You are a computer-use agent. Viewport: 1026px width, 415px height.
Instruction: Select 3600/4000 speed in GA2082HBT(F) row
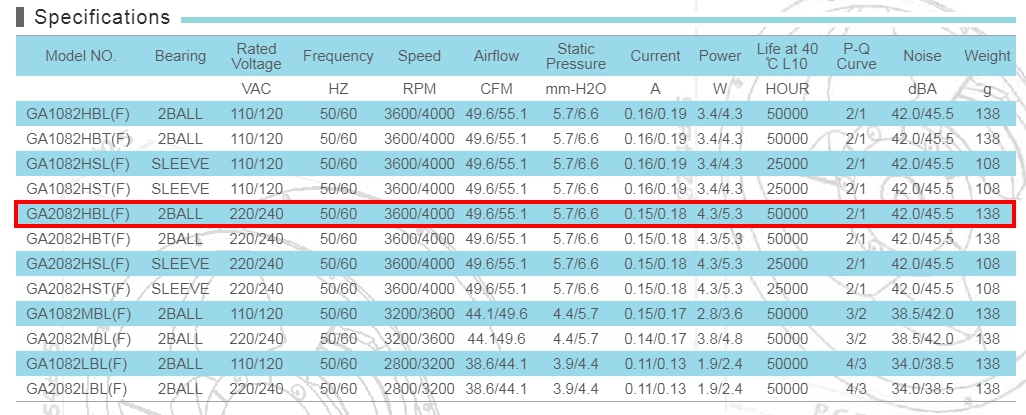coord(419,239)
